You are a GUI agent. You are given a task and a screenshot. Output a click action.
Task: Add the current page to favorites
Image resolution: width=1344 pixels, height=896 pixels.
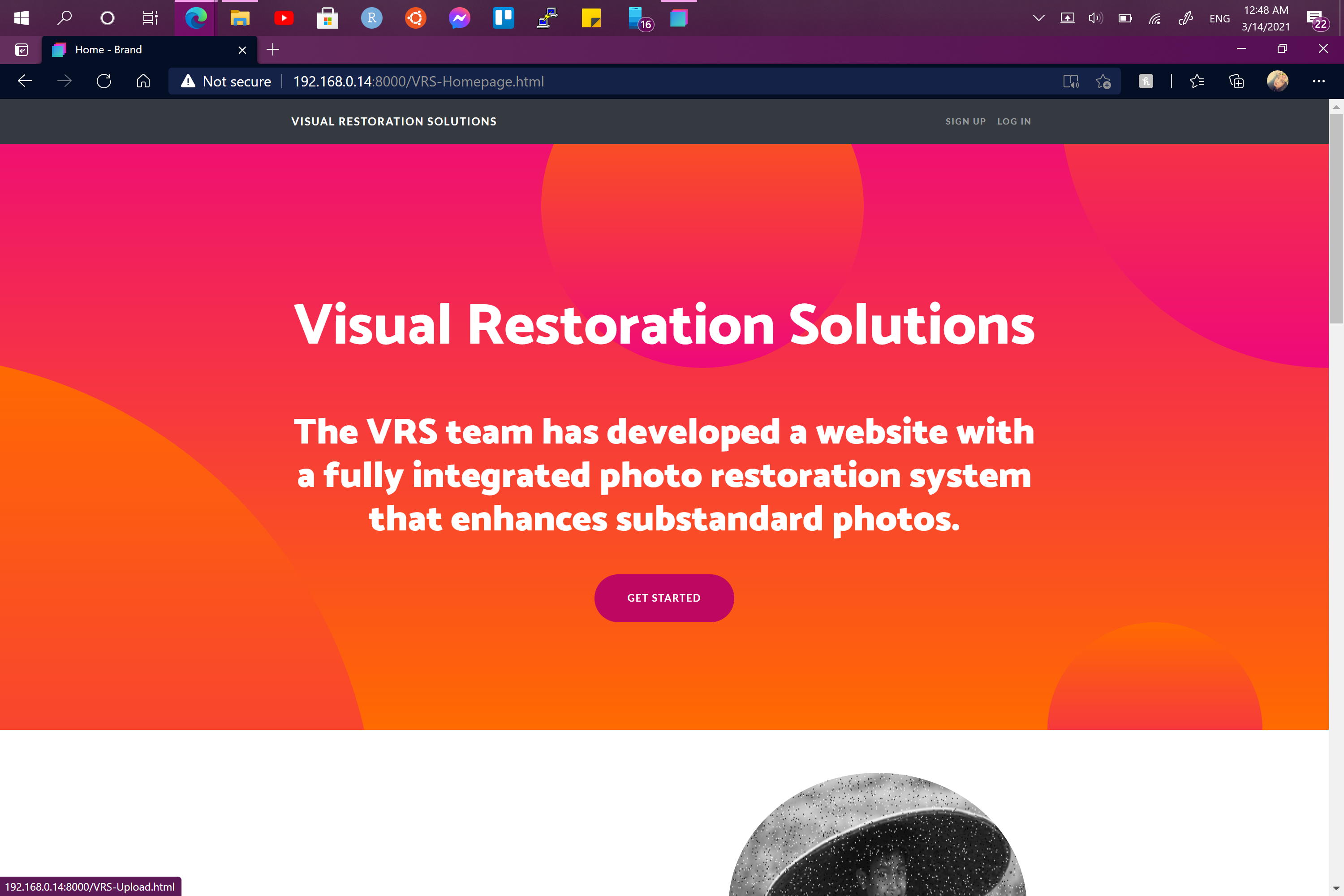click(1104, 81)
